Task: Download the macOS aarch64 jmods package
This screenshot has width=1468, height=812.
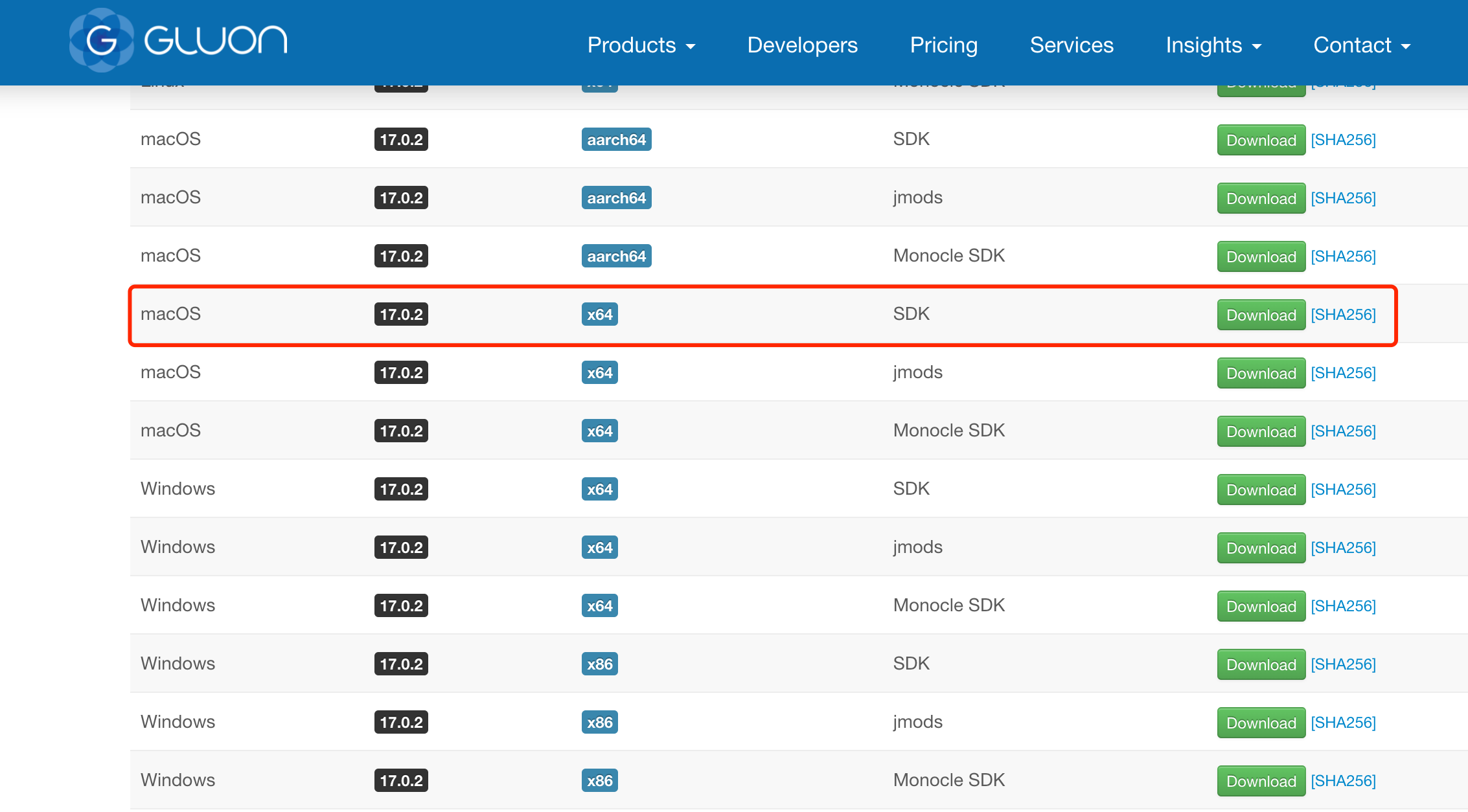Action: pyautogui.click(x=1261, y=198)
